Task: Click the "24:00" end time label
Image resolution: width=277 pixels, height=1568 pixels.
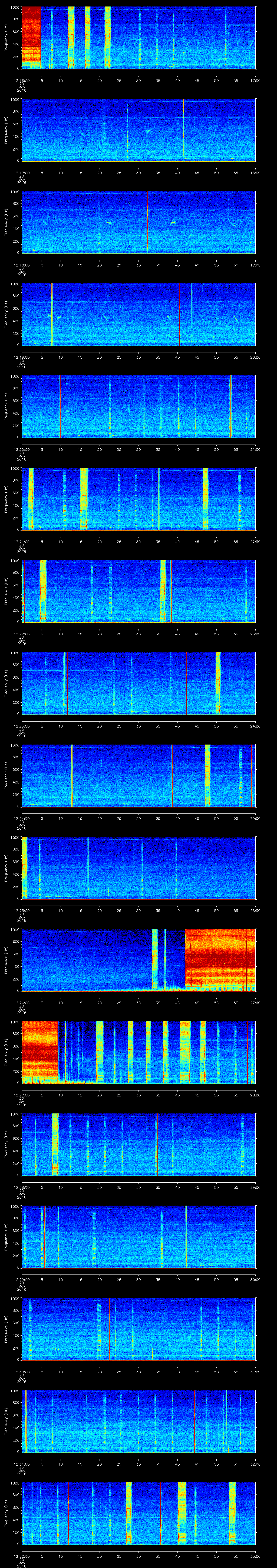Action: coord(255,726)
